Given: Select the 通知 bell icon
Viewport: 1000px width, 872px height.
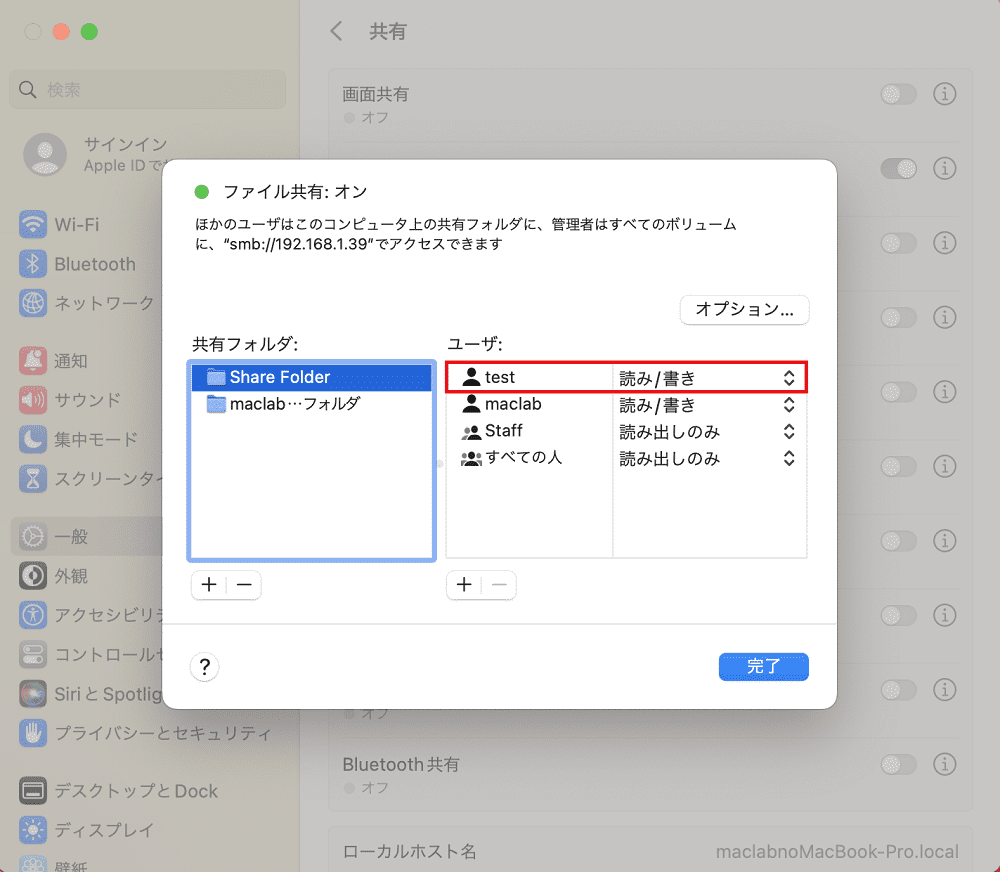Looking at the screenshot, I should (x=33, y=361).
